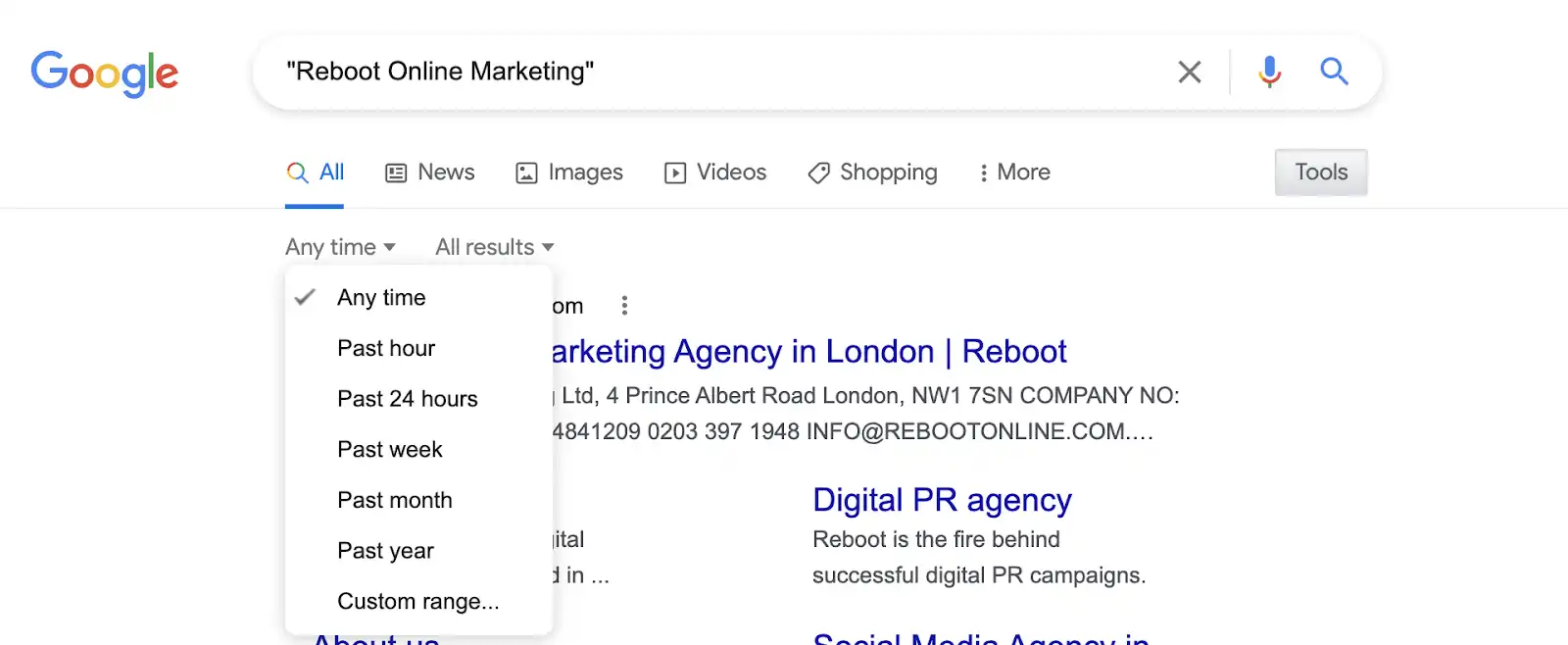Go to the Google logo homepage

[105, 74]
